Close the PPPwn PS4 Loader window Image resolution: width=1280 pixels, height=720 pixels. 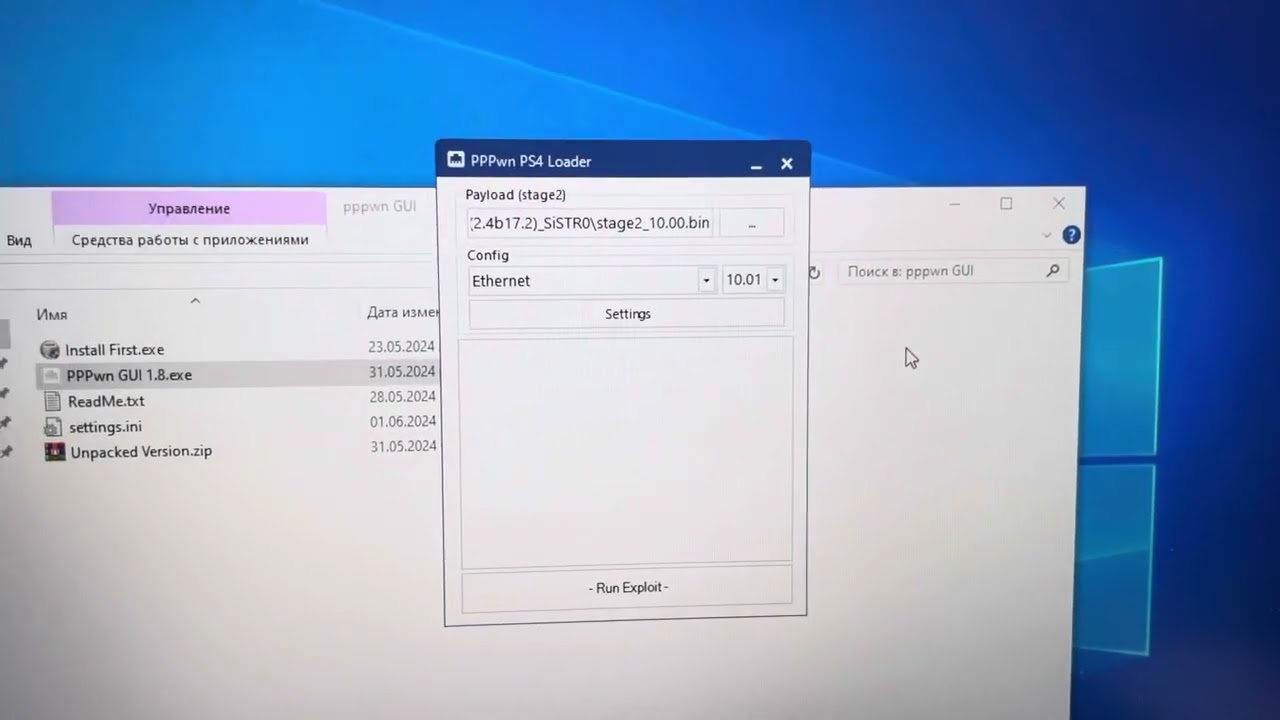point(787,164)
